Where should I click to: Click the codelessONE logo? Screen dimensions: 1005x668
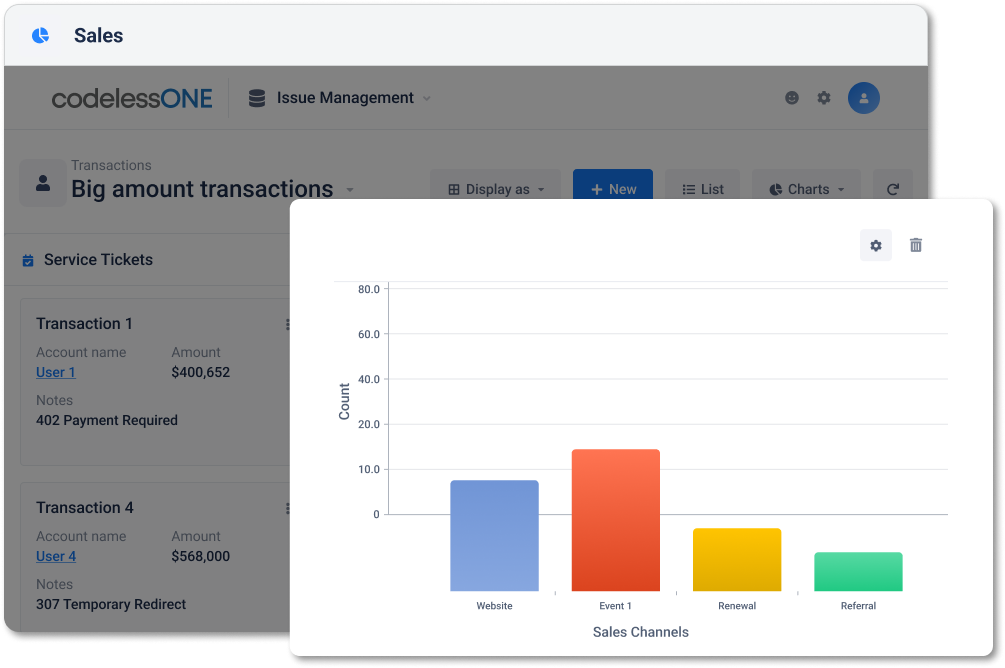tap(132, 99)
